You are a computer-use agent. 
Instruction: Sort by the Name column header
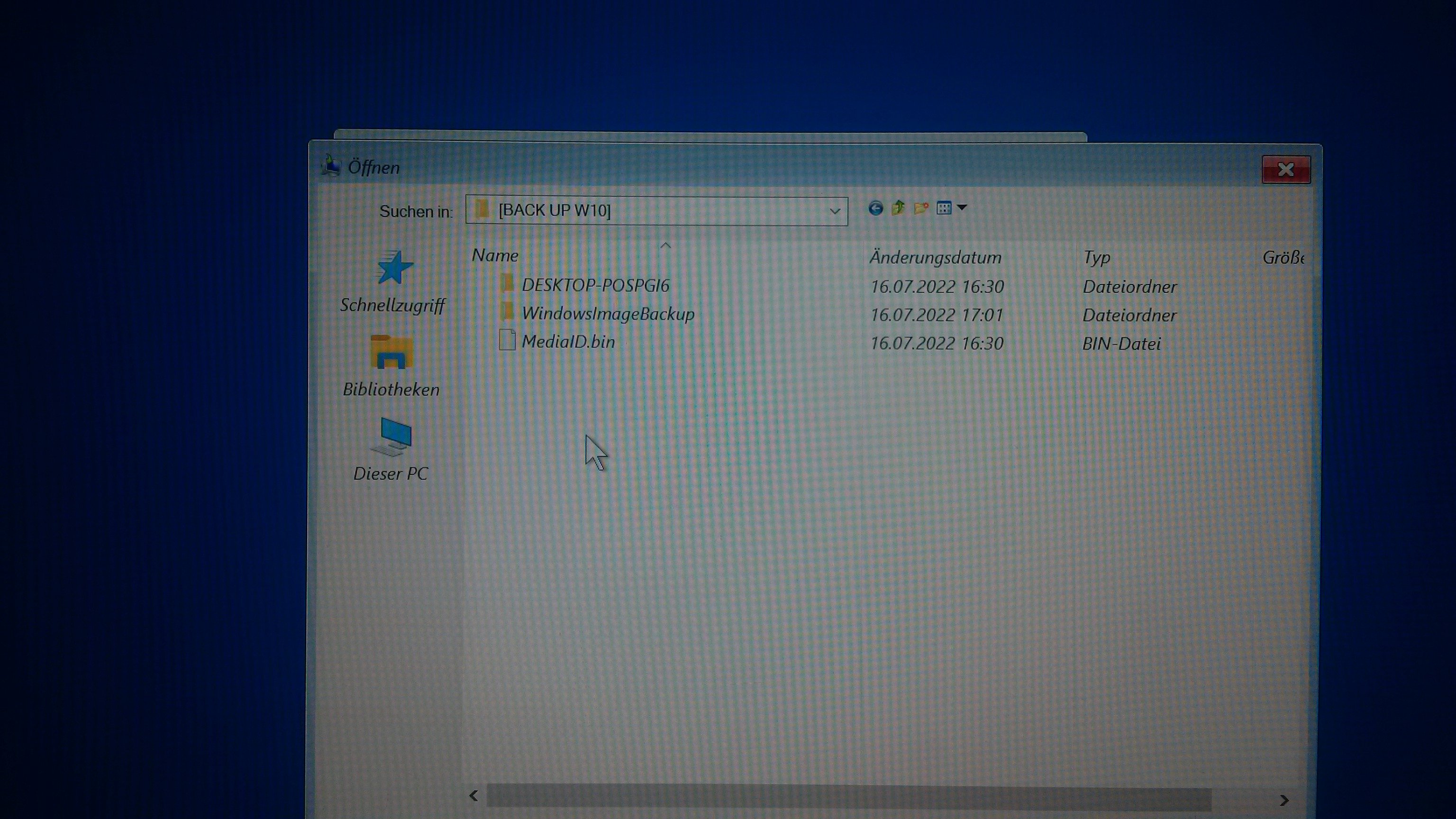coord(495,256)
